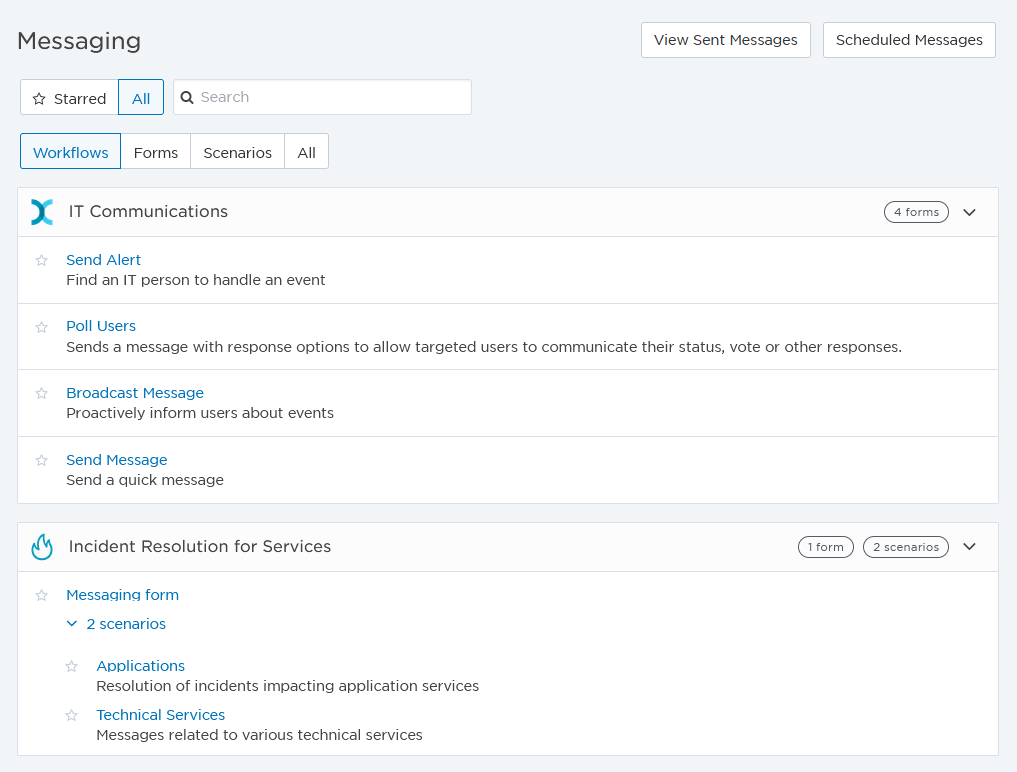The height and width of the screenshot is (772, 1017).
Task: Collapse the 2 scenarios list
Action: click(116, 624)
